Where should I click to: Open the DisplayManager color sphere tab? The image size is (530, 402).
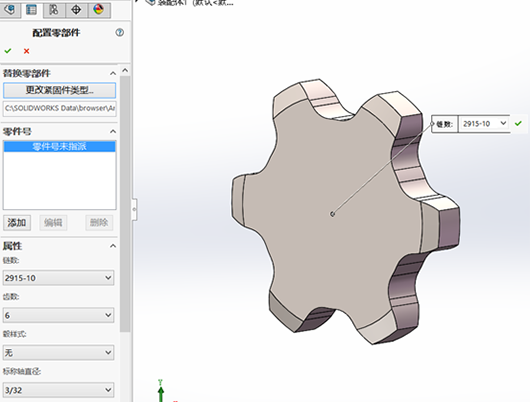point(98,9)
